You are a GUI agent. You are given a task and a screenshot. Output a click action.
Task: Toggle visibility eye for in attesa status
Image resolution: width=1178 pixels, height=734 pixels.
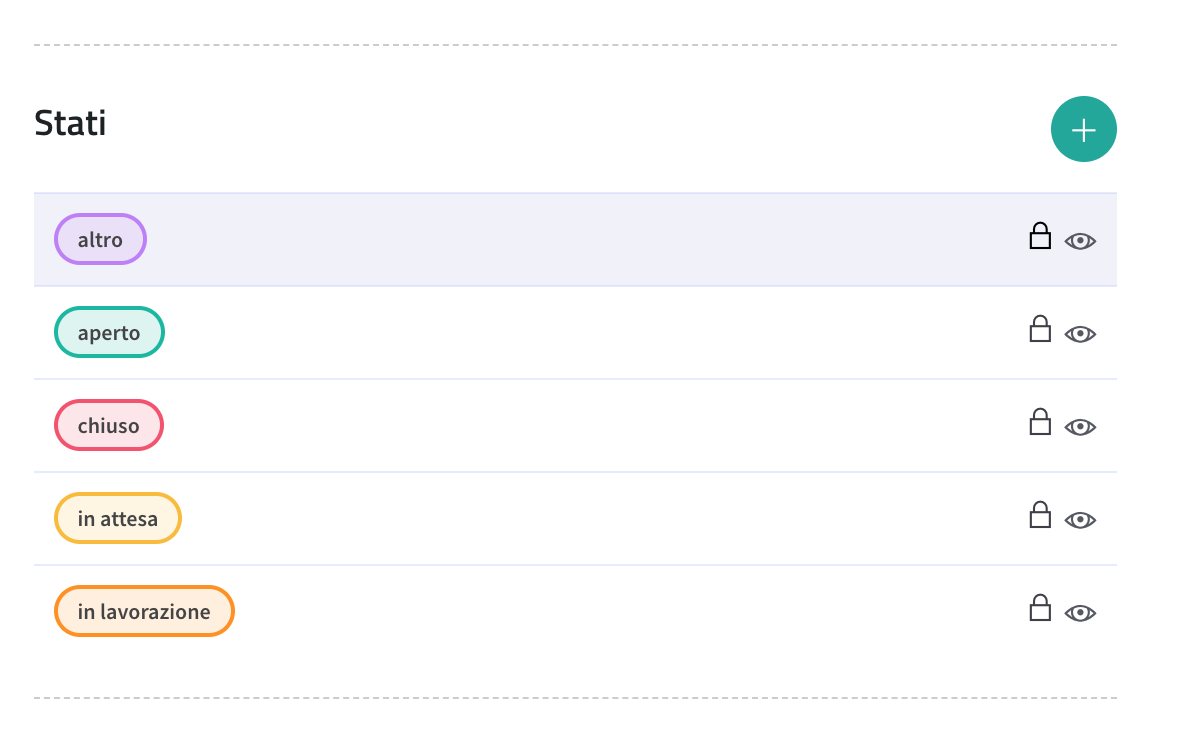tap(1080, 521)
